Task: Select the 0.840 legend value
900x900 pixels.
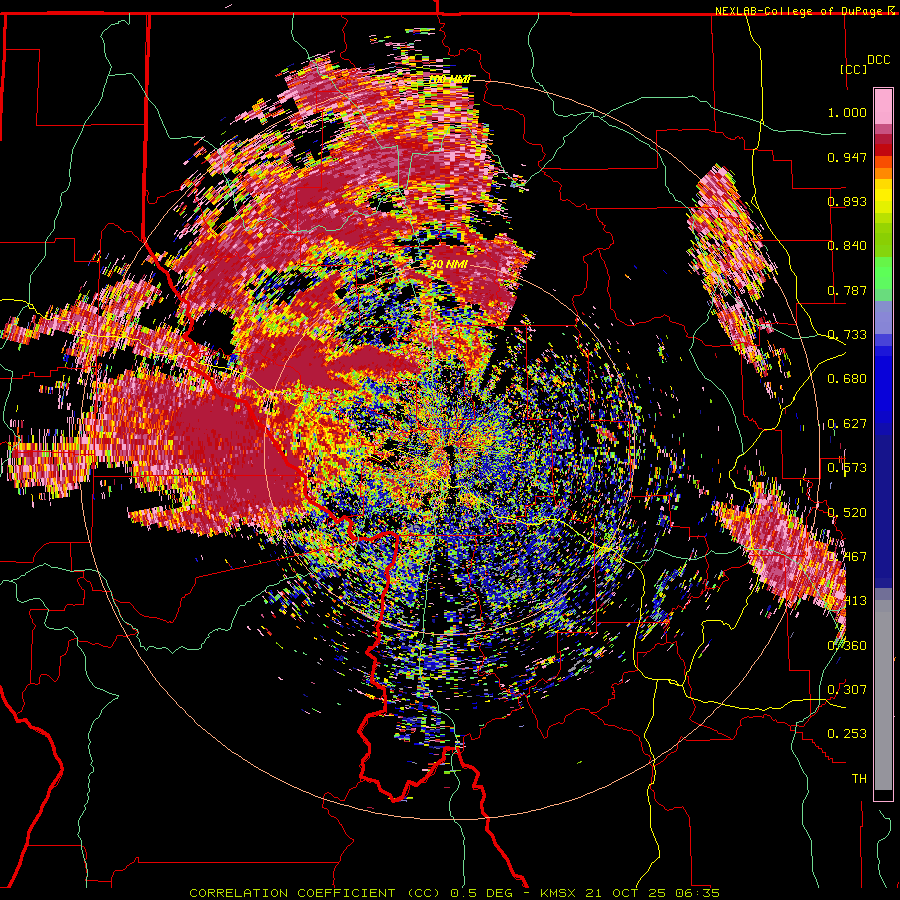Action: (847, 246)
